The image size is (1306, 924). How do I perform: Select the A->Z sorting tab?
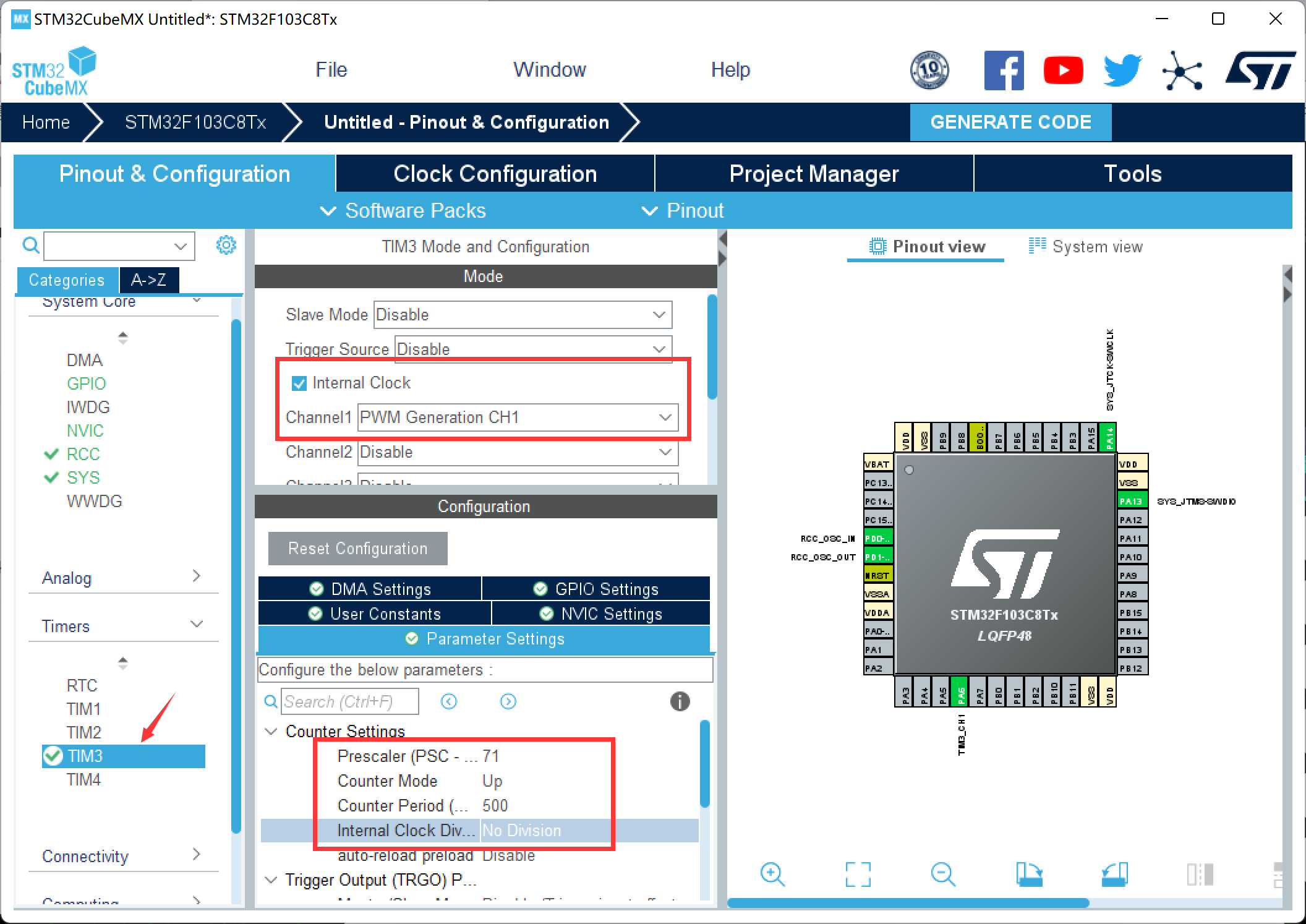point(149,280)
